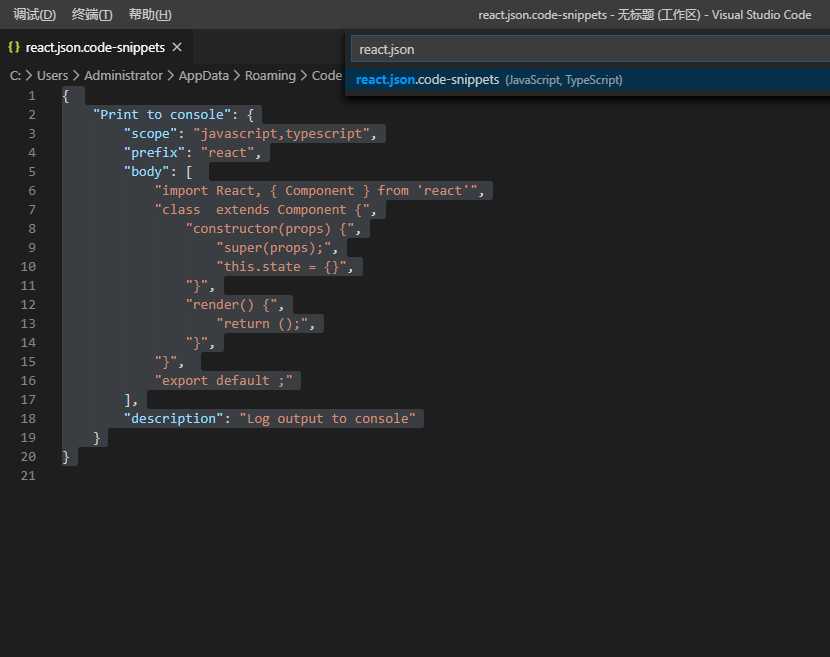Click line number 17 in the gutter
The width and height of the screenshot is (830, 657).
click(x=28, y=399)
